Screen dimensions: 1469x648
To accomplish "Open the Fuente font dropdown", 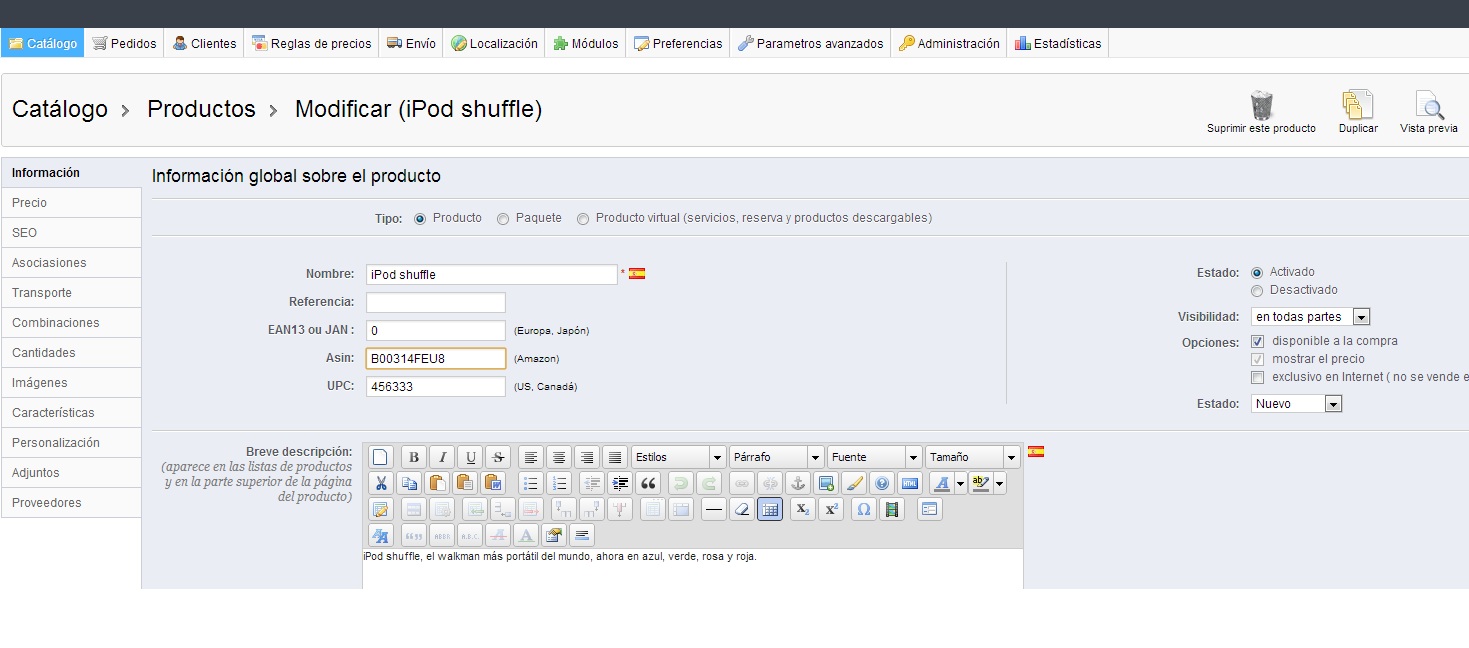I will [875, 457].
